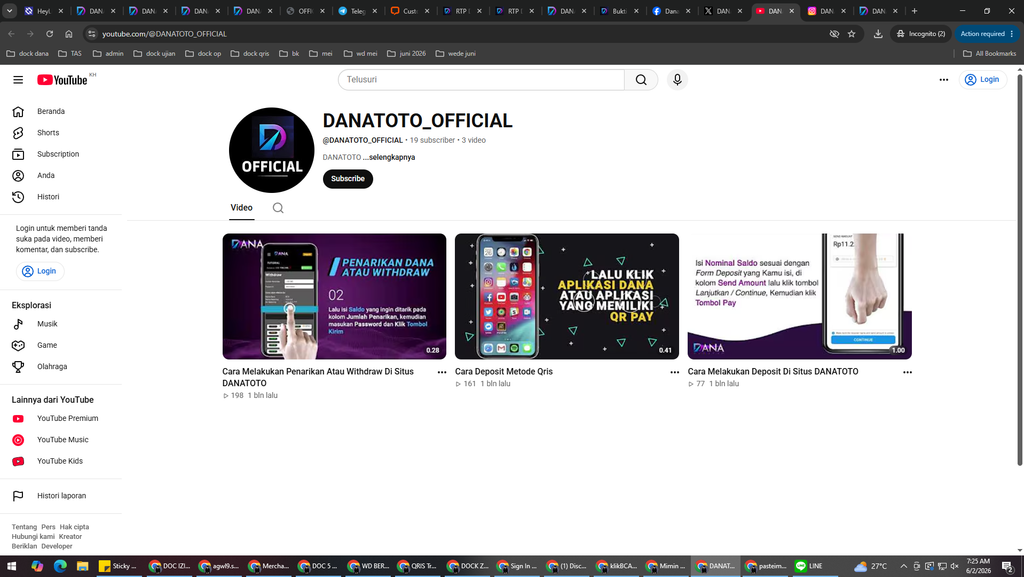Select the Video tab
This screenshot has height=577, width=1024.
point(241,208)
